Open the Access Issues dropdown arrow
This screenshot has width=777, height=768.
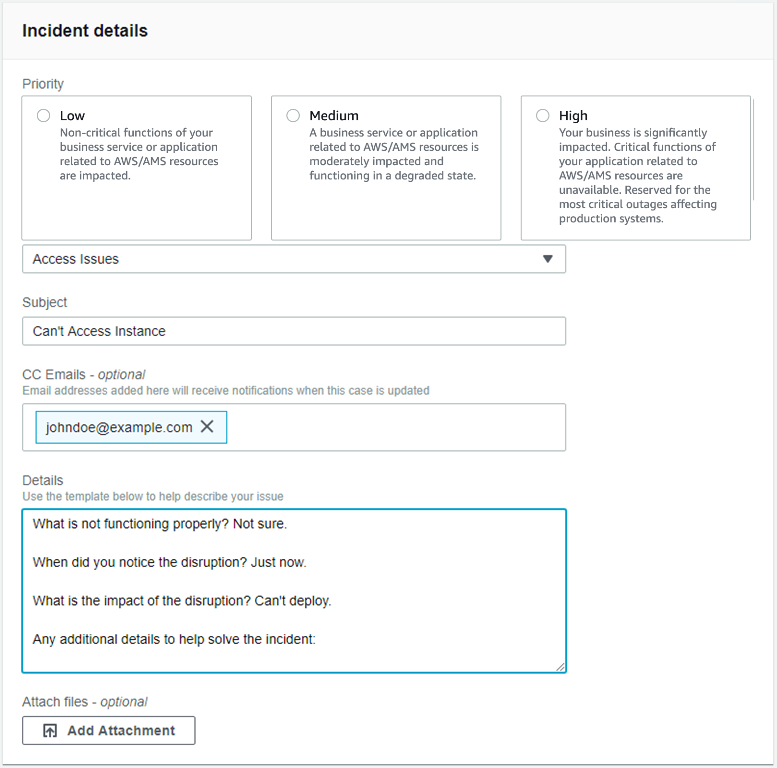click(547, 259)
